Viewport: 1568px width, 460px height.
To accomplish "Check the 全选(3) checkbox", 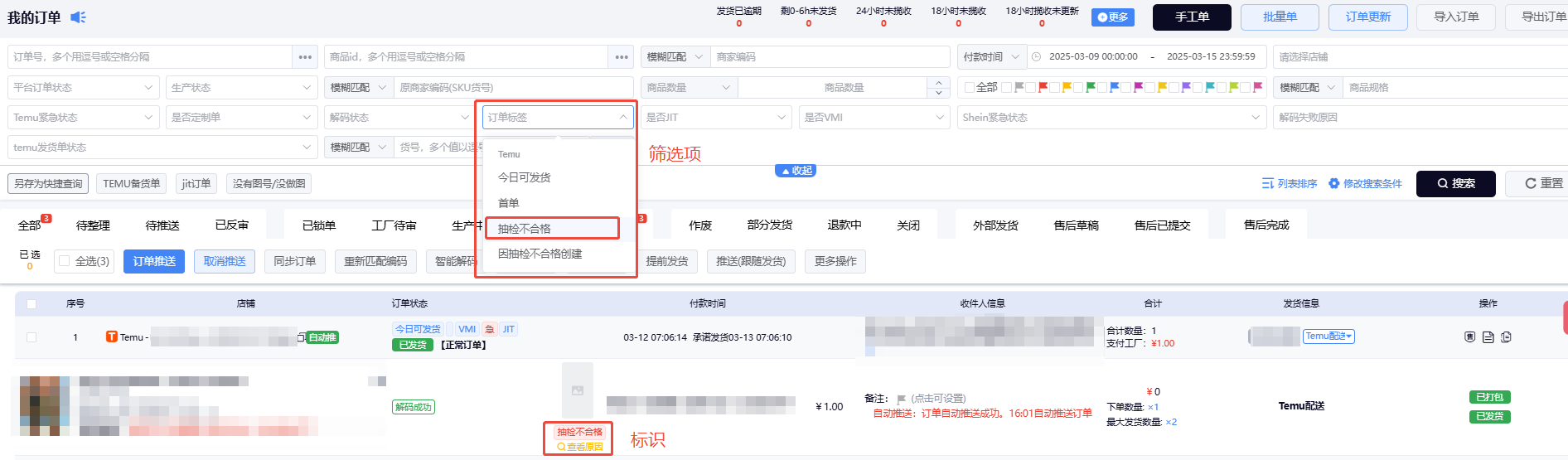I will click(x=64, y=261).
